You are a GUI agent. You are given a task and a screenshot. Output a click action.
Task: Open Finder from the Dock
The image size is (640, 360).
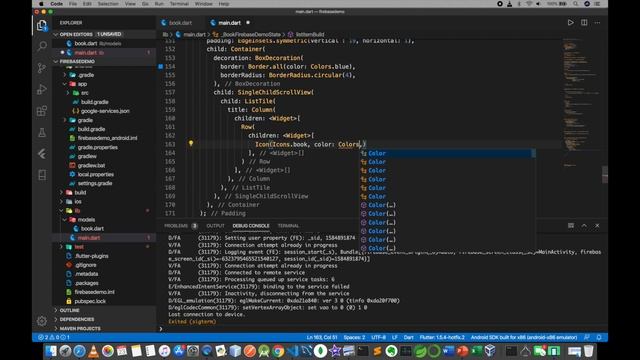[51, 351]
